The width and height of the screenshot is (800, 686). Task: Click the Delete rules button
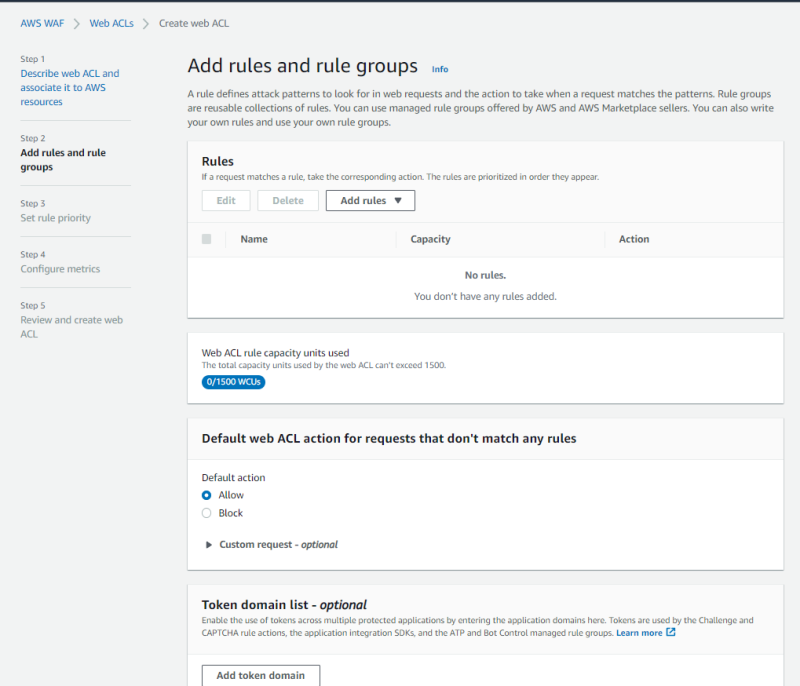tap(288, 201)
